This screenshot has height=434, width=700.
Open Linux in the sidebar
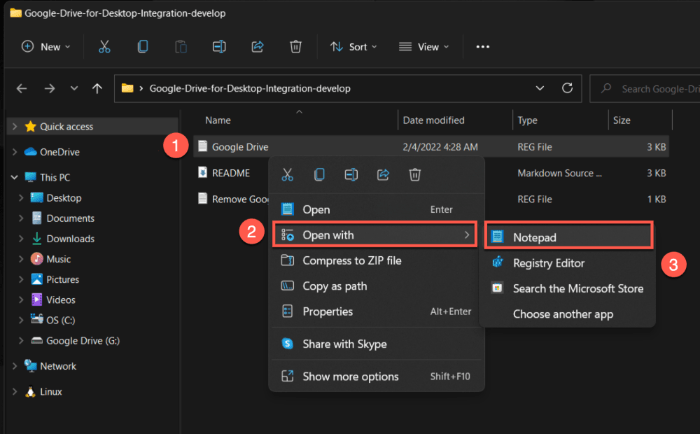[x=43, y=392]
